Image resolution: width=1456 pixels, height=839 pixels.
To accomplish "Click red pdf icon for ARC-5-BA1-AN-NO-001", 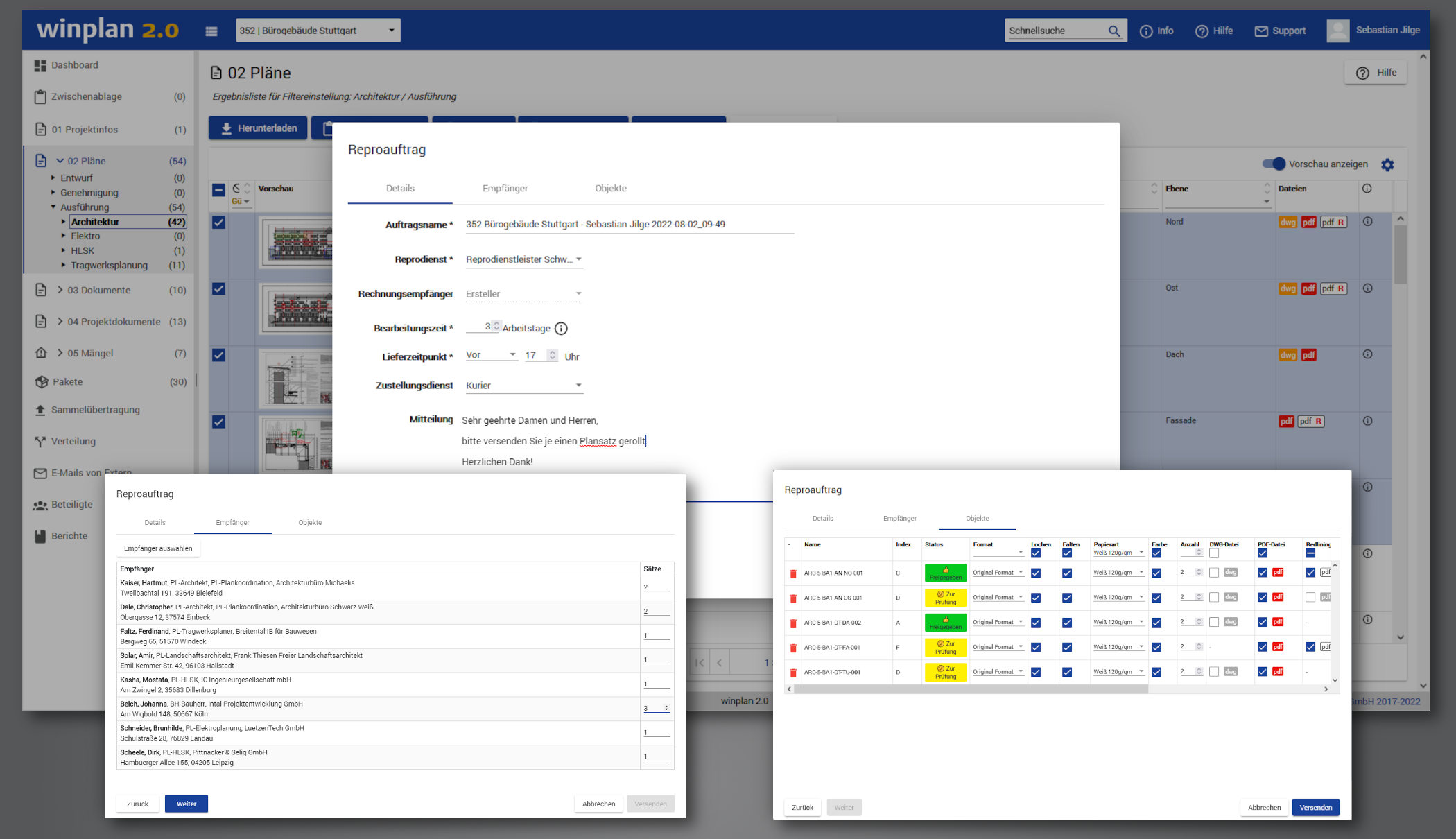I will tap(1278, 573).
